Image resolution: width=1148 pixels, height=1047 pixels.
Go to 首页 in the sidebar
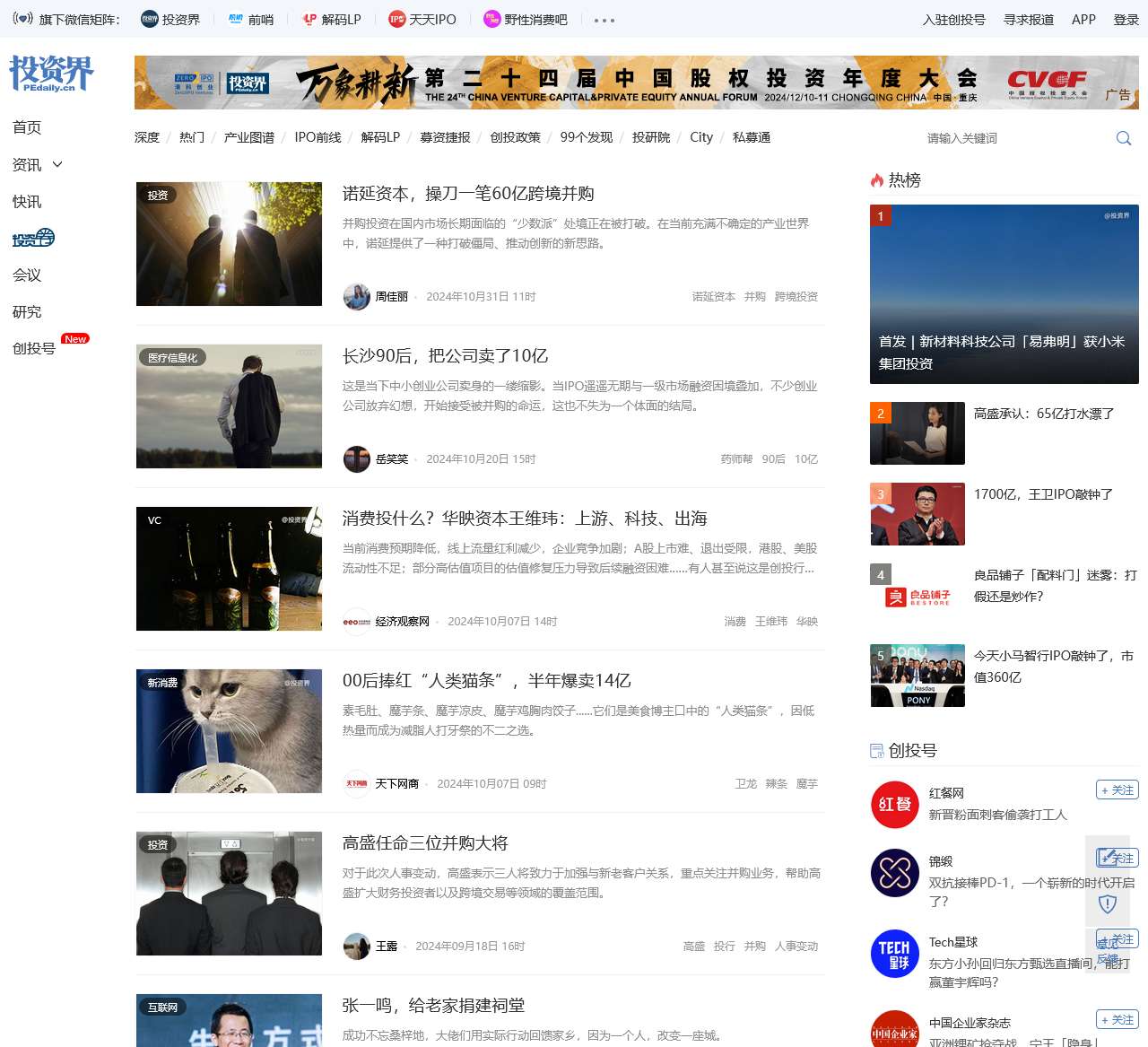pos(27,127)
